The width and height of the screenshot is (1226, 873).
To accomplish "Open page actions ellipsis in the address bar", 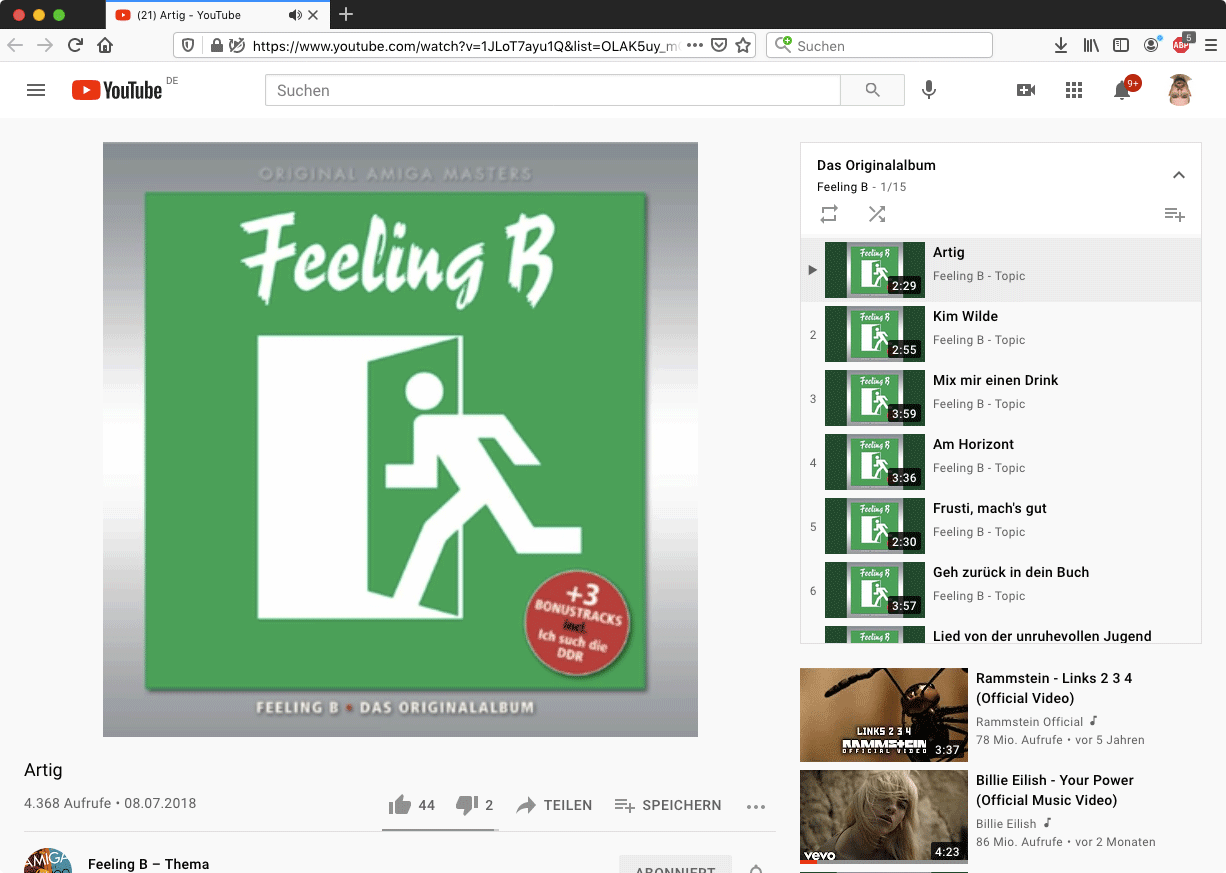I will pyautogui.click(x=695, y=45).
